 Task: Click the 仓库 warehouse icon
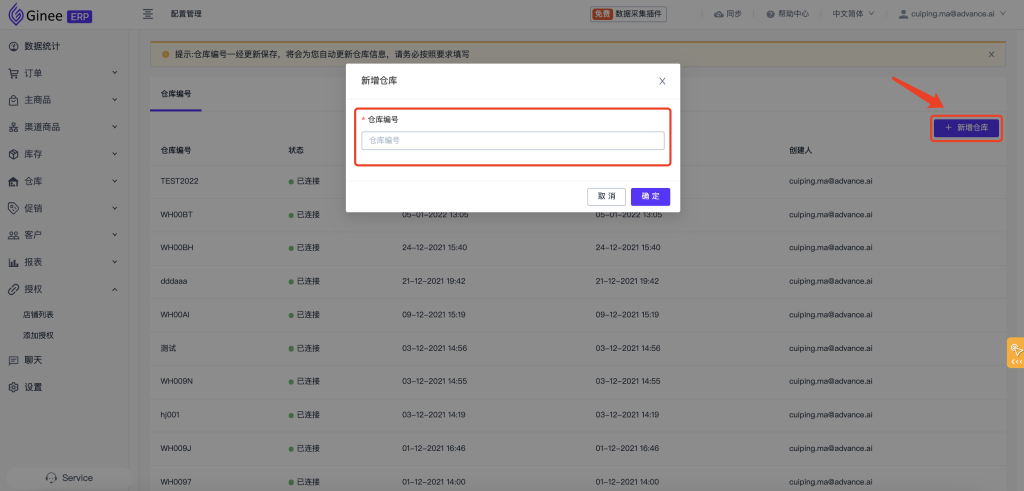pos(13,182)
